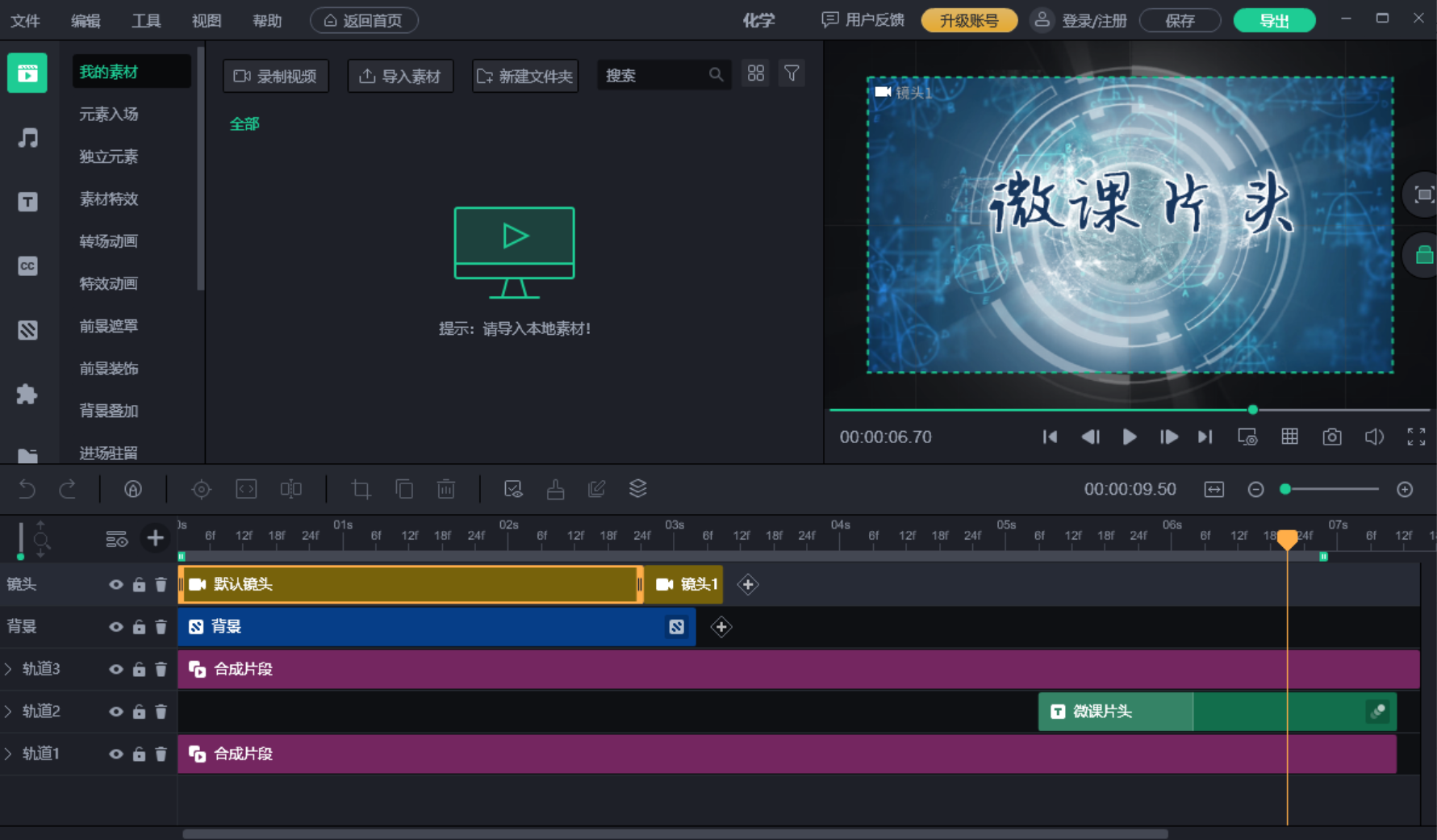Screen dimensions: 1437x840
Task: Expand the 轨道1 track
Action: click(x=8, y=753)
